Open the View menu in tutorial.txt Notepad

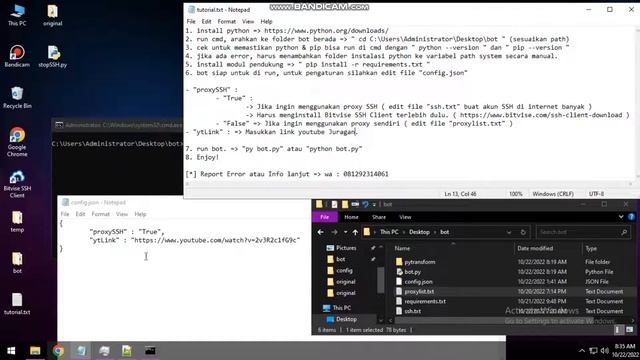pyautogui.click(x=248, y=21)
